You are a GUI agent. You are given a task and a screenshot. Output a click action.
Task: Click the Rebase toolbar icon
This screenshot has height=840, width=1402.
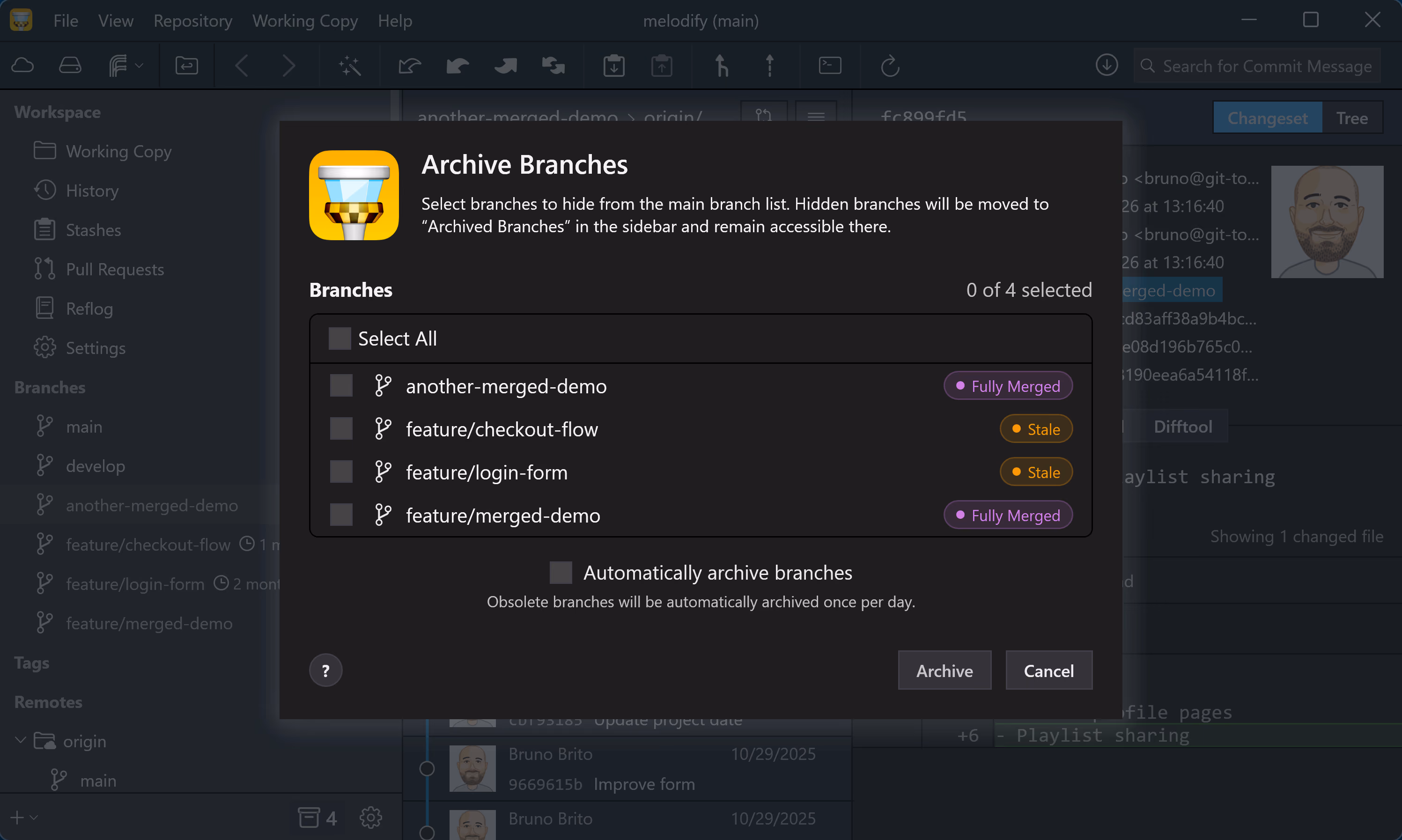[770, 66]
